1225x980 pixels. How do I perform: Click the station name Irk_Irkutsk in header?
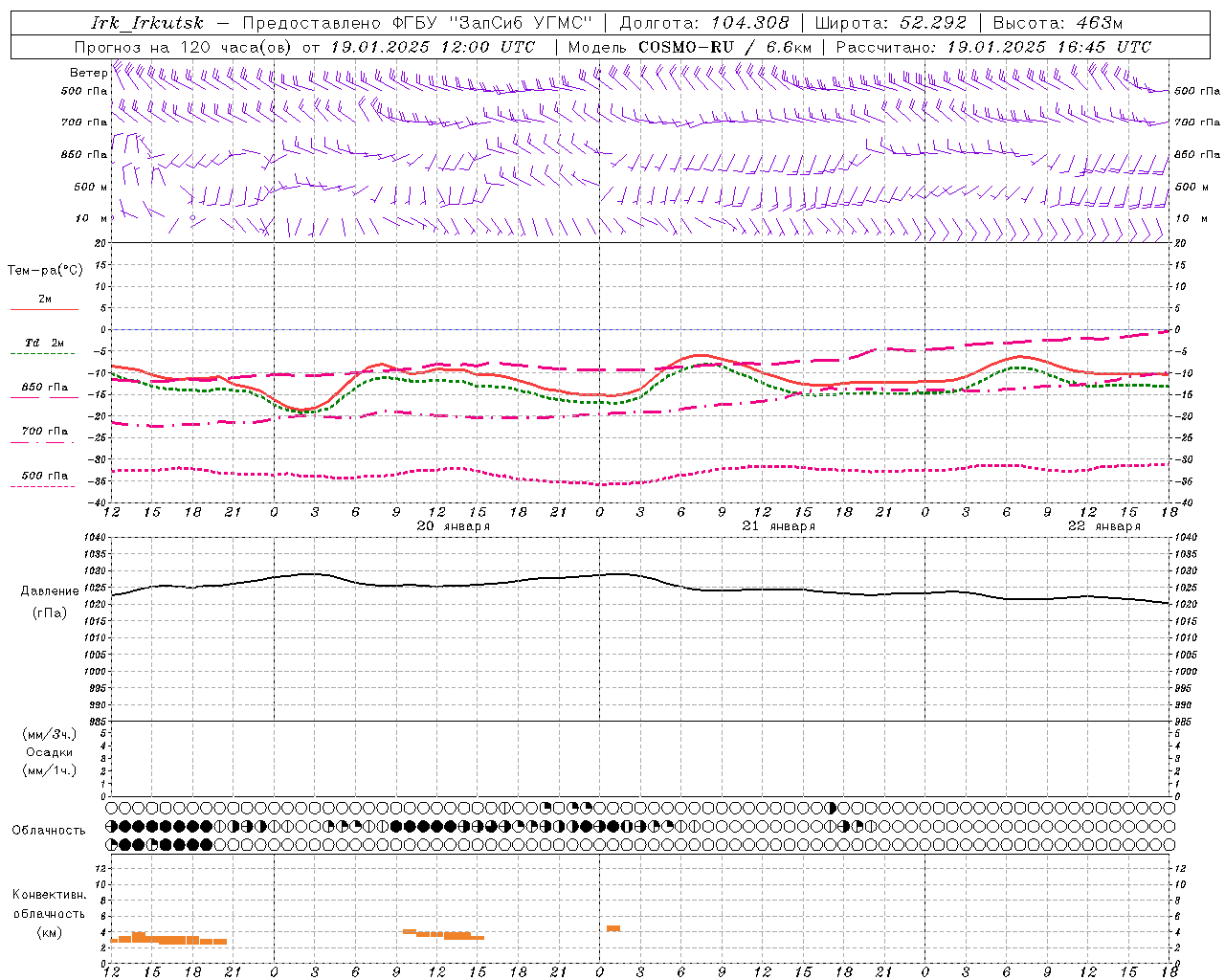pos(147,23)
